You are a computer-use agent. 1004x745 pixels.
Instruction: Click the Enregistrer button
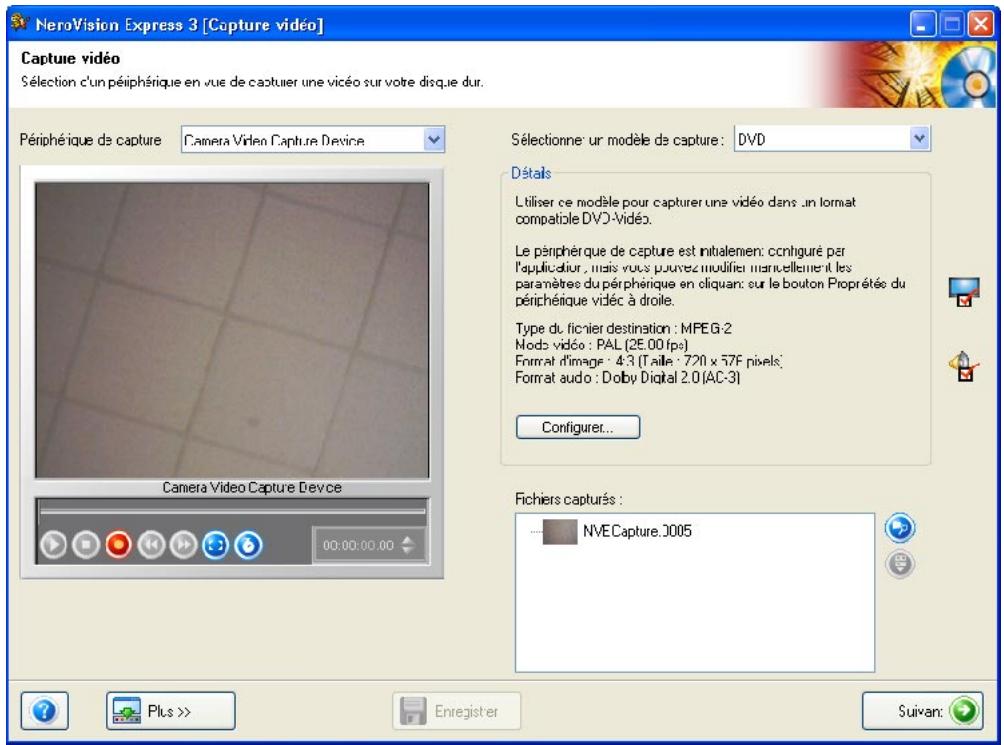(x=457, y=710)
